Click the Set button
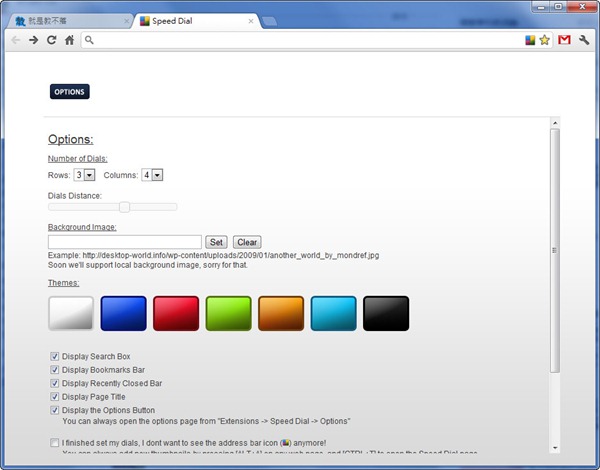Image resolution: width=600 pixels, height=470 pixels. click(x=216, y=242)
